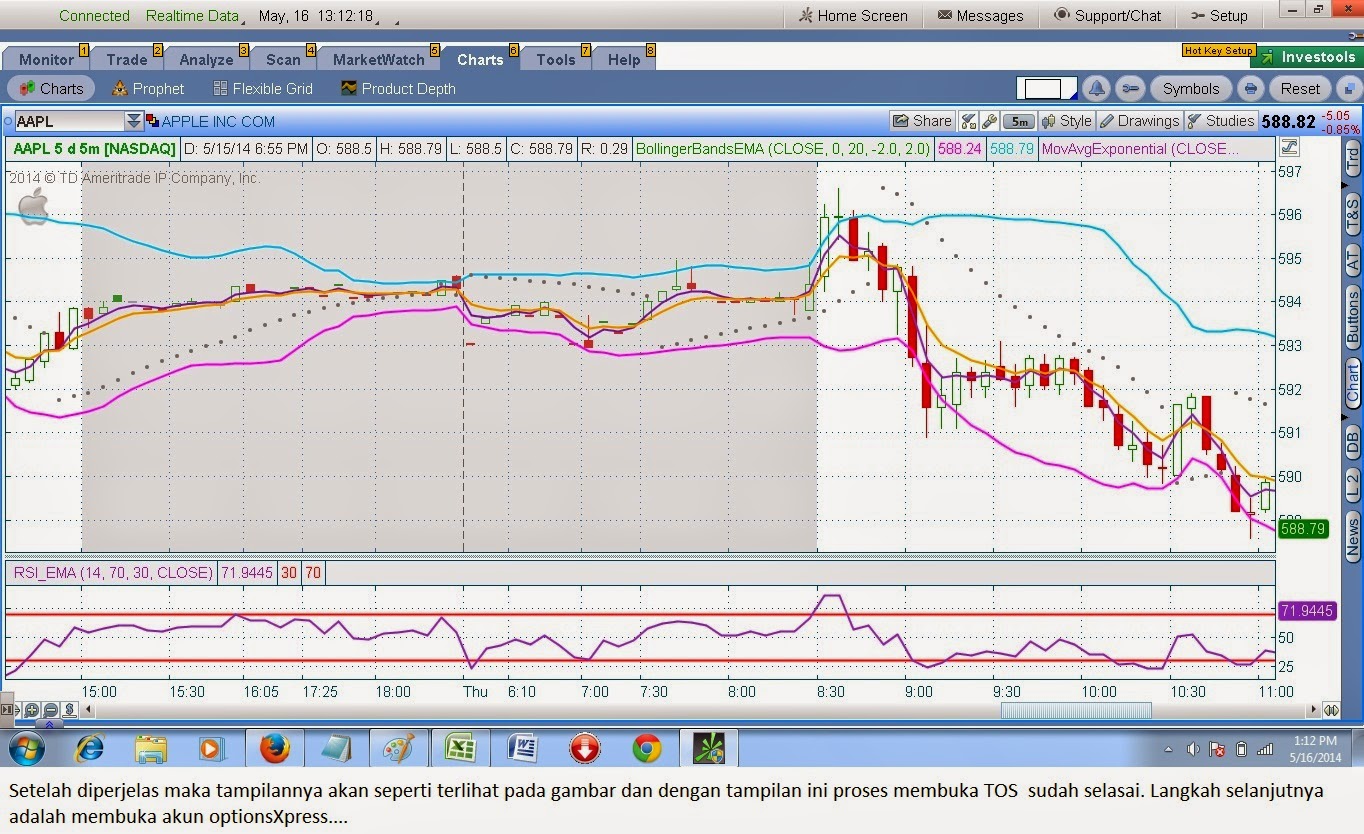Open the 5m timeframe selector
The image size is (1364, 834).
(x=1018, y=121)
